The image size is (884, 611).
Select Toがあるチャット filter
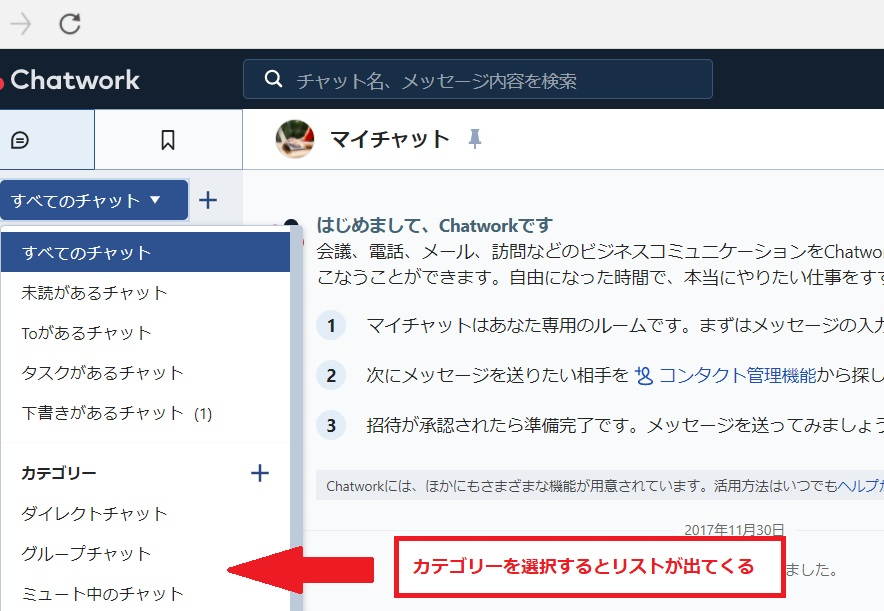(x=145, y=333)
